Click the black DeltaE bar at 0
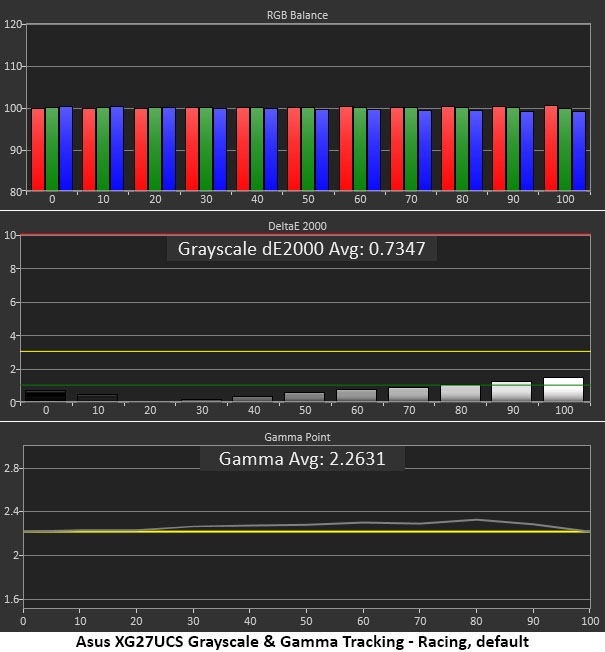 point(45,396)
